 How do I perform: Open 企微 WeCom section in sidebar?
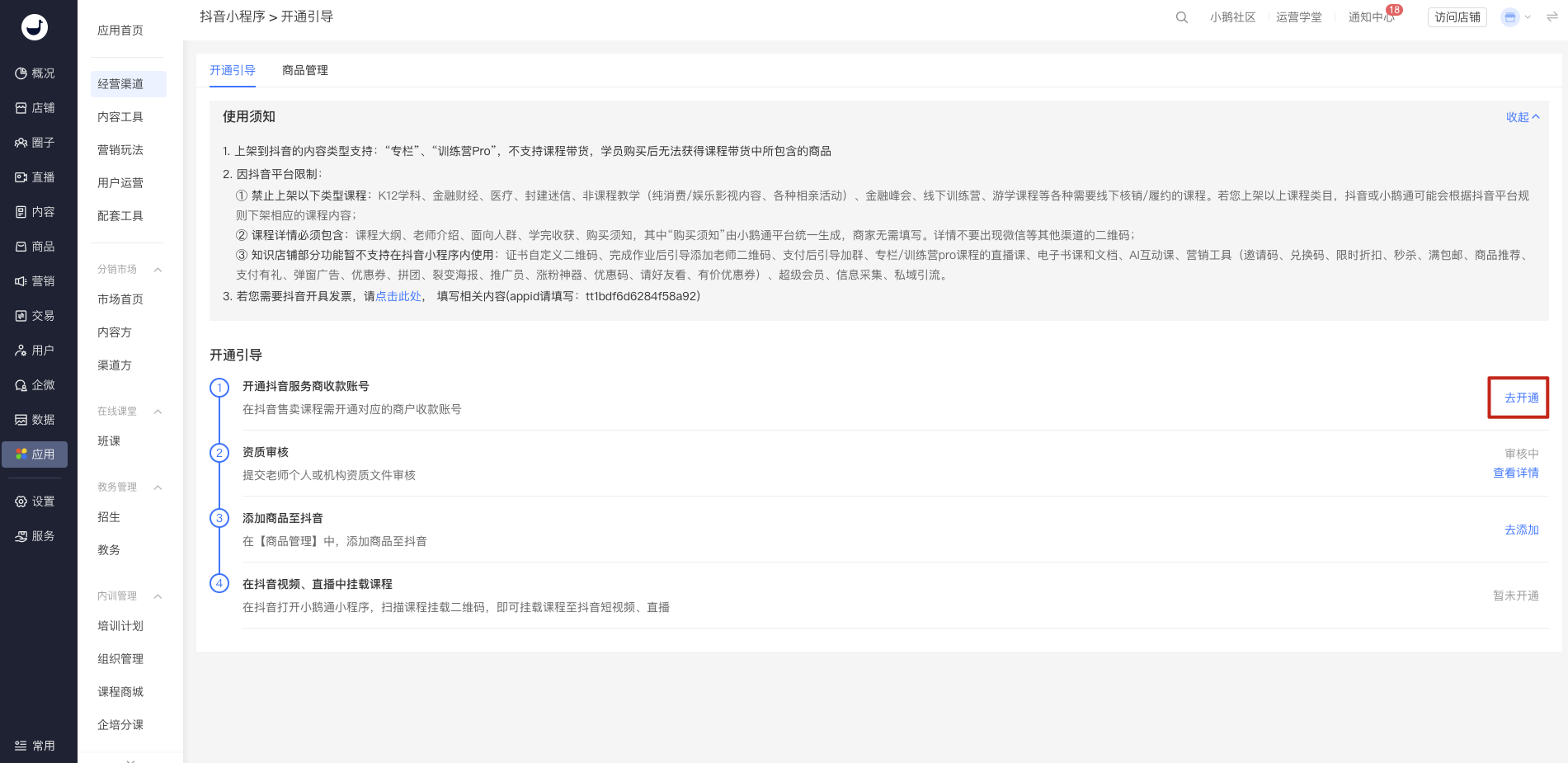pyautogui.click(x=35, y=385)
